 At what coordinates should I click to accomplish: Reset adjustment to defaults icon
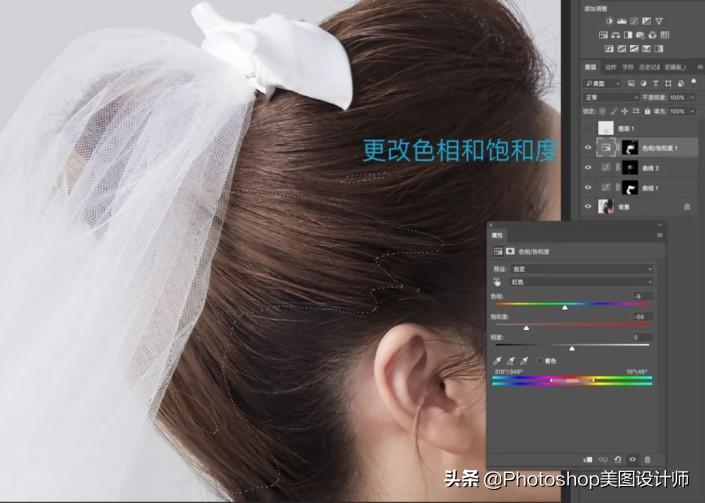pyautogui.click(x=617, y=458)
